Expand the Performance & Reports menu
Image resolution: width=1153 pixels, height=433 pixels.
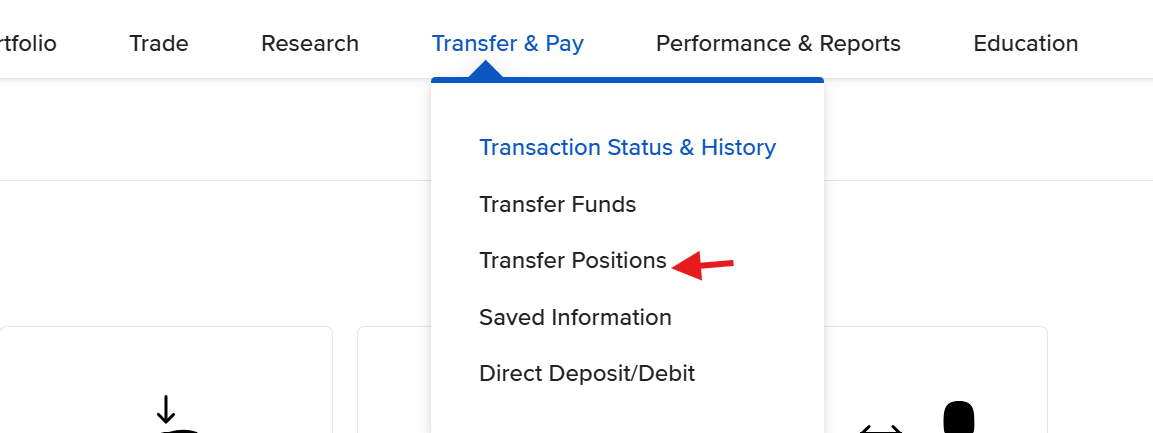click(778, 44)
